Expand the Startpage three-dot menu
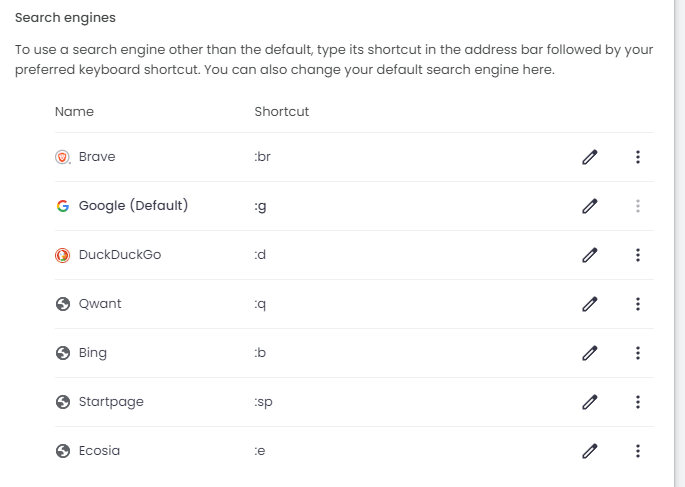This screenshot has height=487, width=685. tap(638, 402)
